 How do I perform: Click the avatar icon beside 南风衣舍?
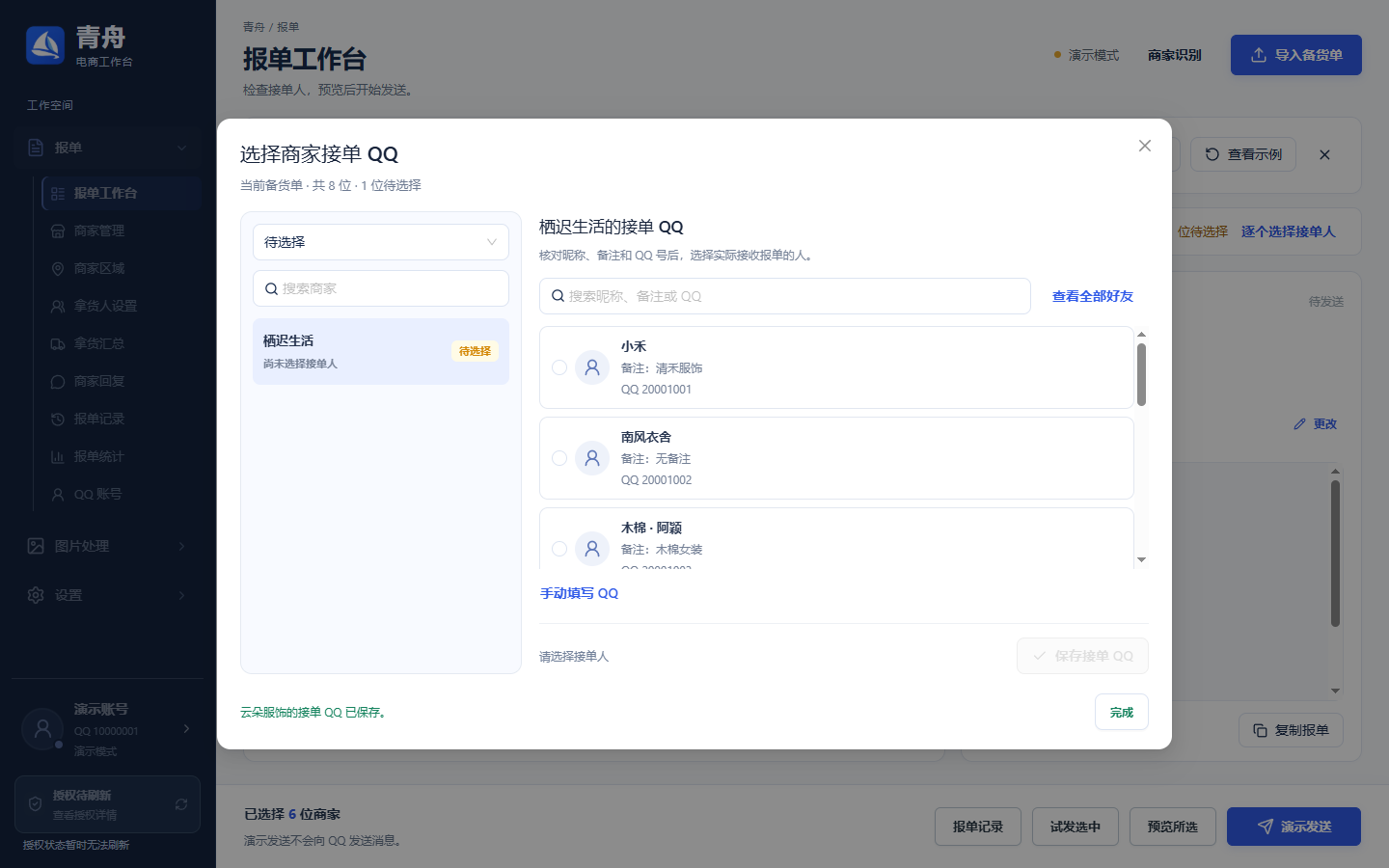point(592,458)
